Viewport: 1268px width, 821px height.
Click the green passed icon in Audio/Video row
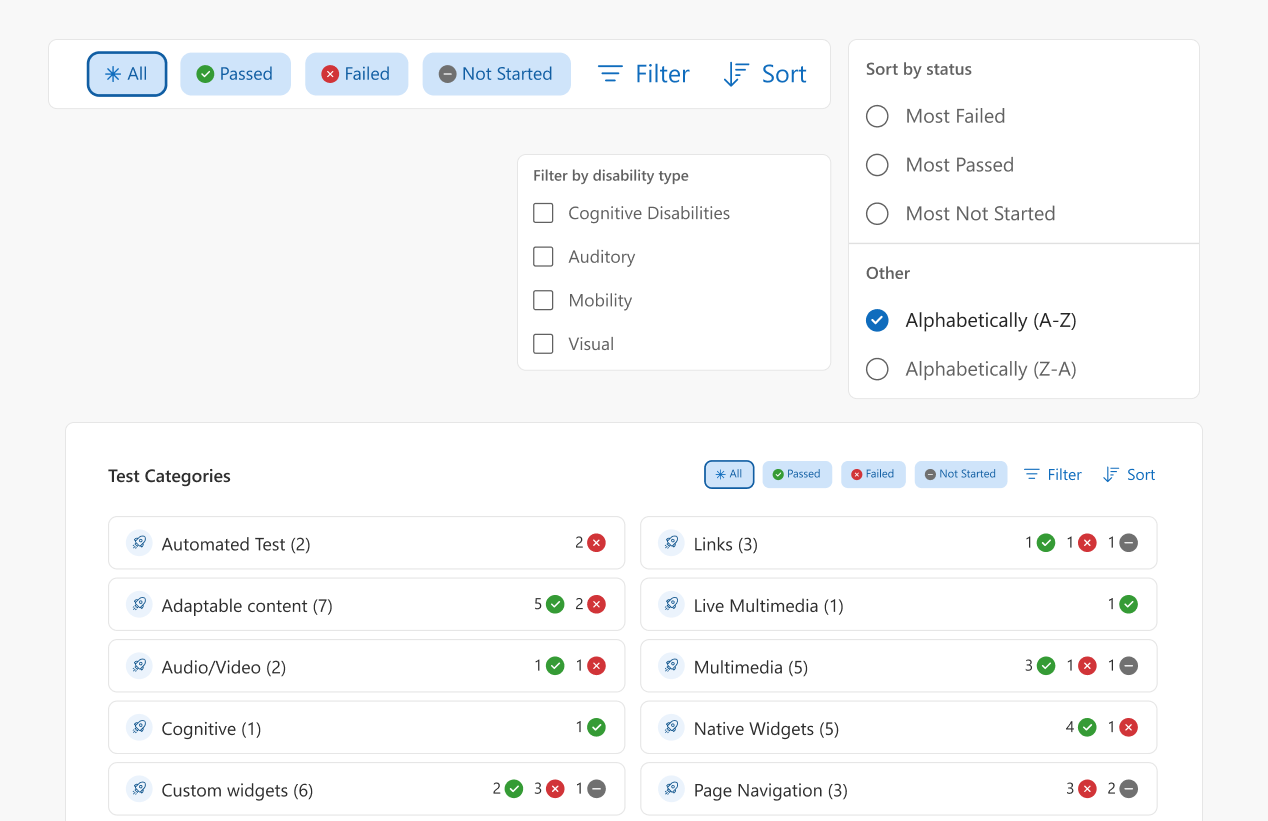click(555, 666)
